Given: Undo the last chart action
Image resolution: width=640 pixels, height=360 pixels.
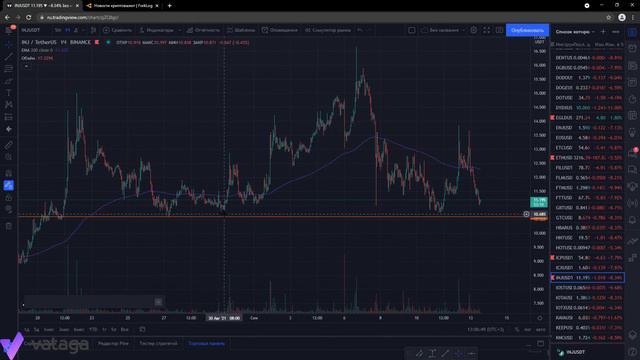Looking at the screenshot, I should pos(360,30).
